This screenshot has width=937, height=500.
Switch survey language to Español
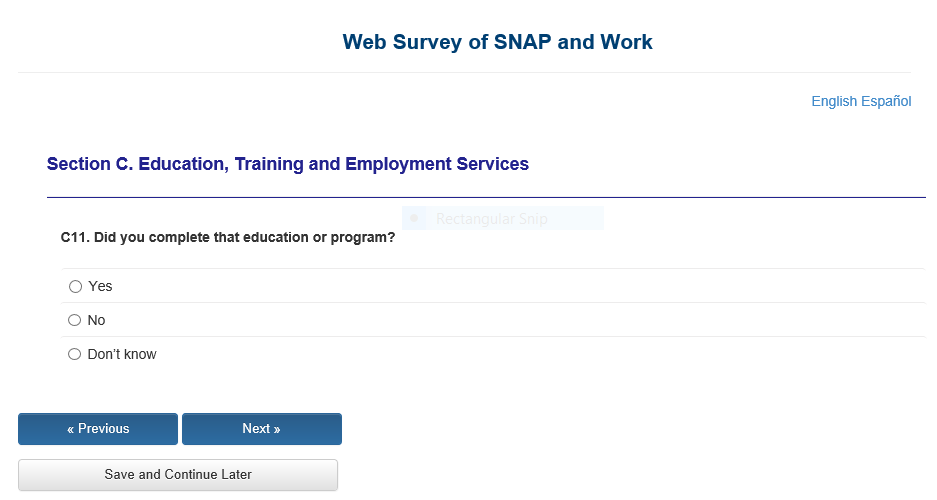pyautogui.click(x=885, y=101)
